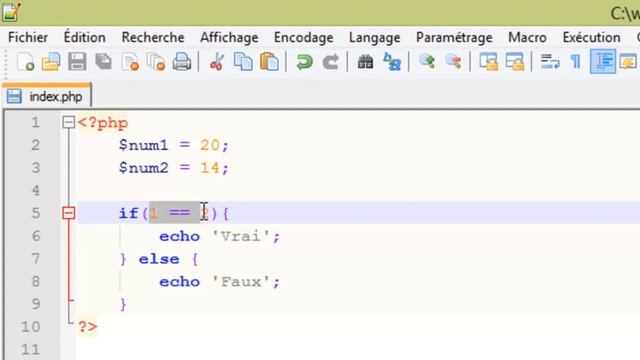Cut the selection with the scissors icon

pyautogui.click(x=217, y=62)
